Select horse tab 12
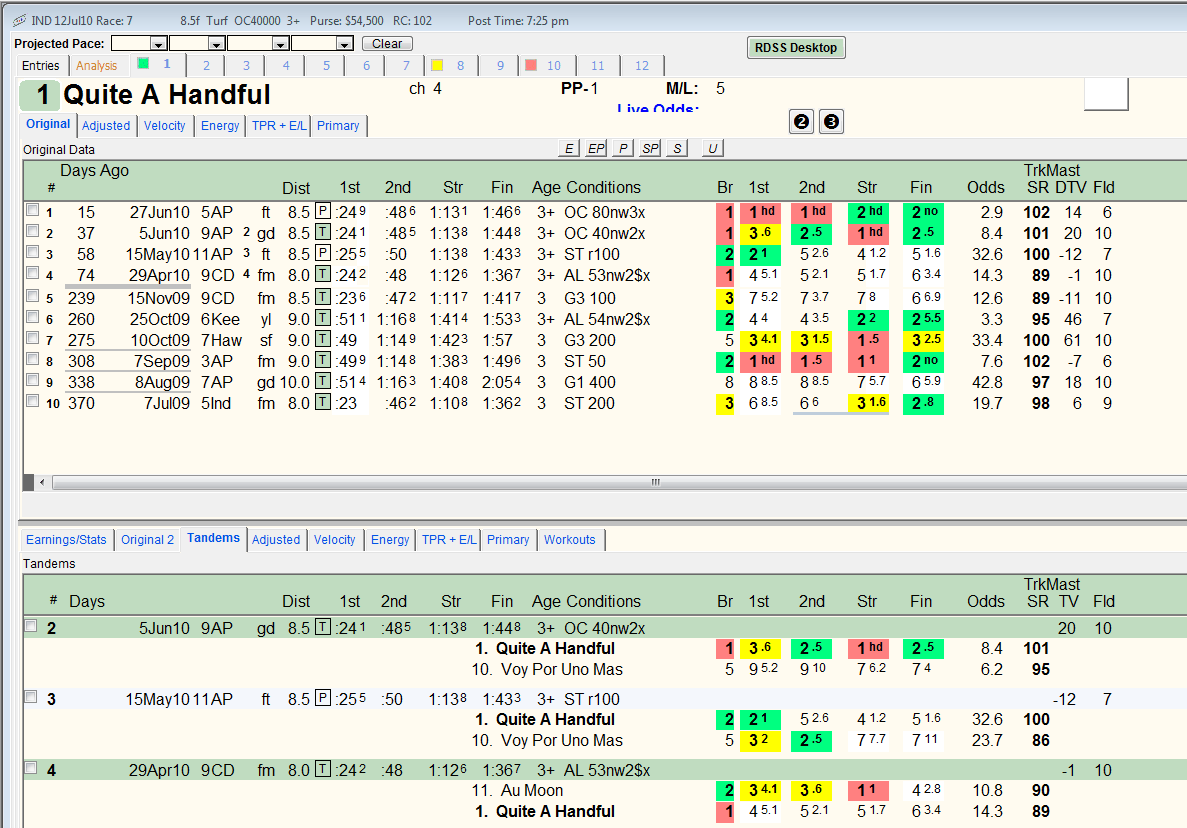The width and height of the screenshot is (1187, 828). (642, 66)
